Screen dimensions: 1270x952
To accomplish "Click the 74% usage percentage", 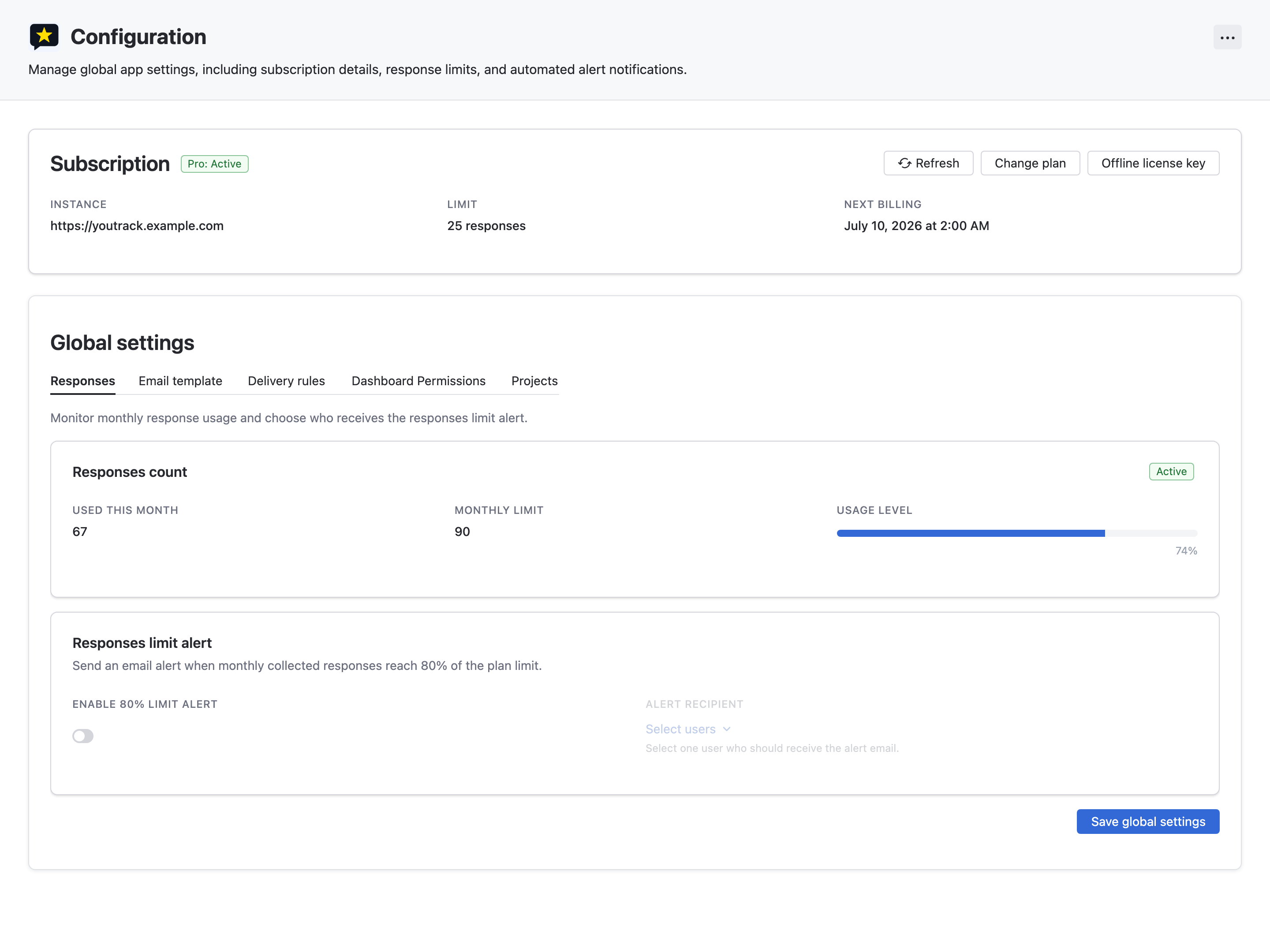I will coord(1186,551).
